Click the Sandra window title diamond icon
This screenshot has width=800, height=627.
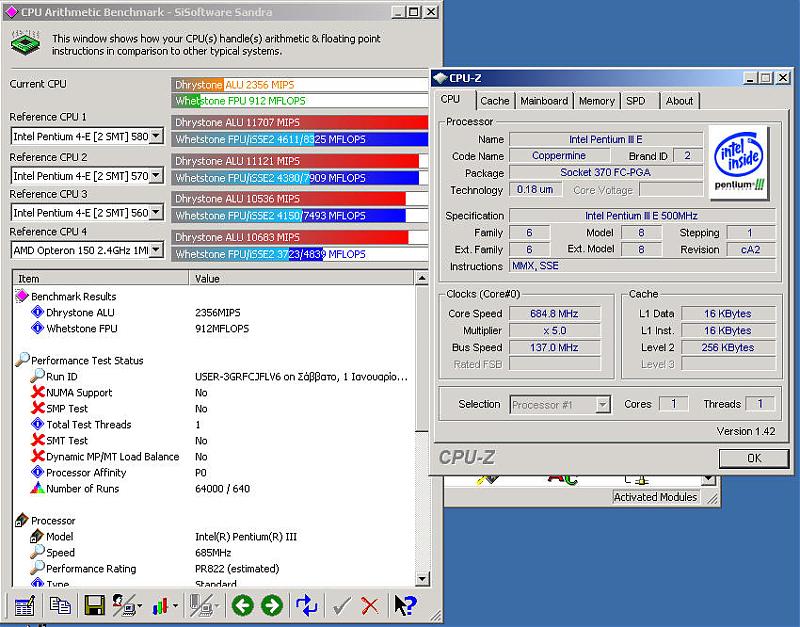click(x=11, y=12)
